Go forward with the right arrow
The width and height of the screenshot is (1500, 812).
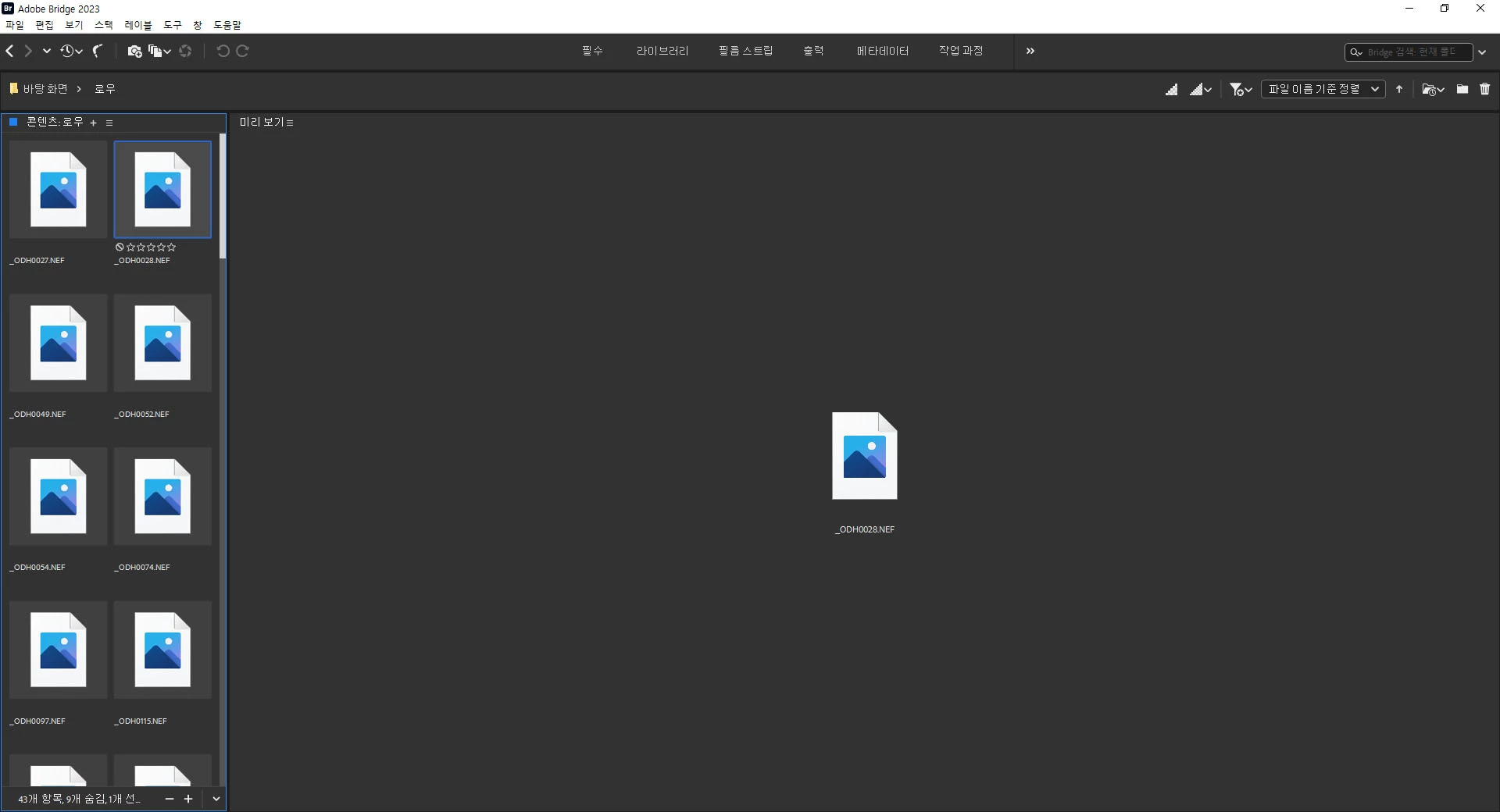[28, 51]
